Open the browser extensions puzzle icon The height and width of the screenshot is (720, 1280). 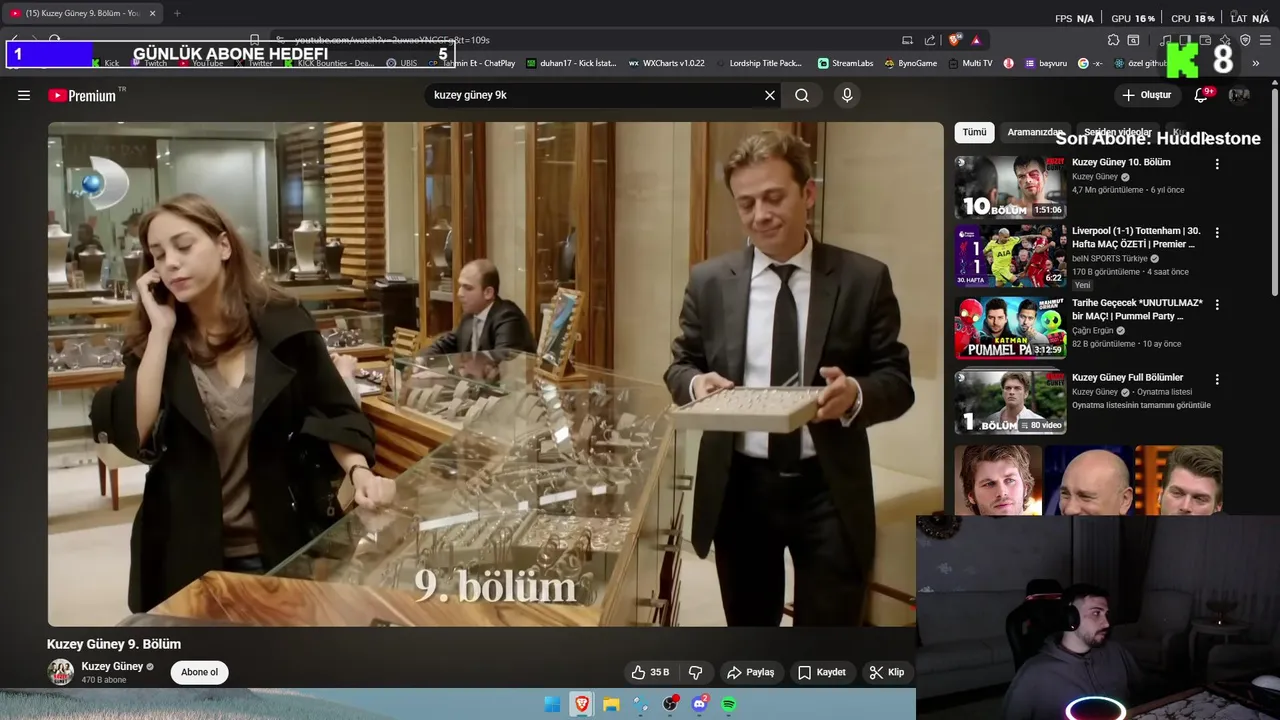click(1113, 40)
